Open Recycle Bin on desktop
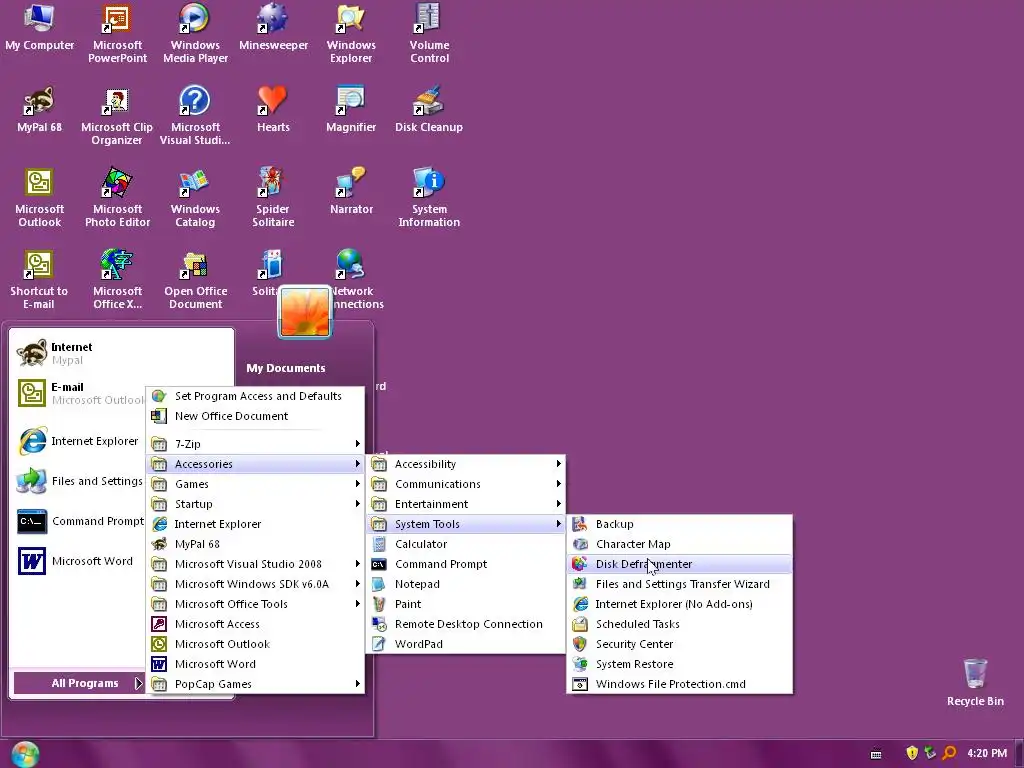Image resolution: width=1024 pixels, height=768 pixels. [x=975, y=683]
